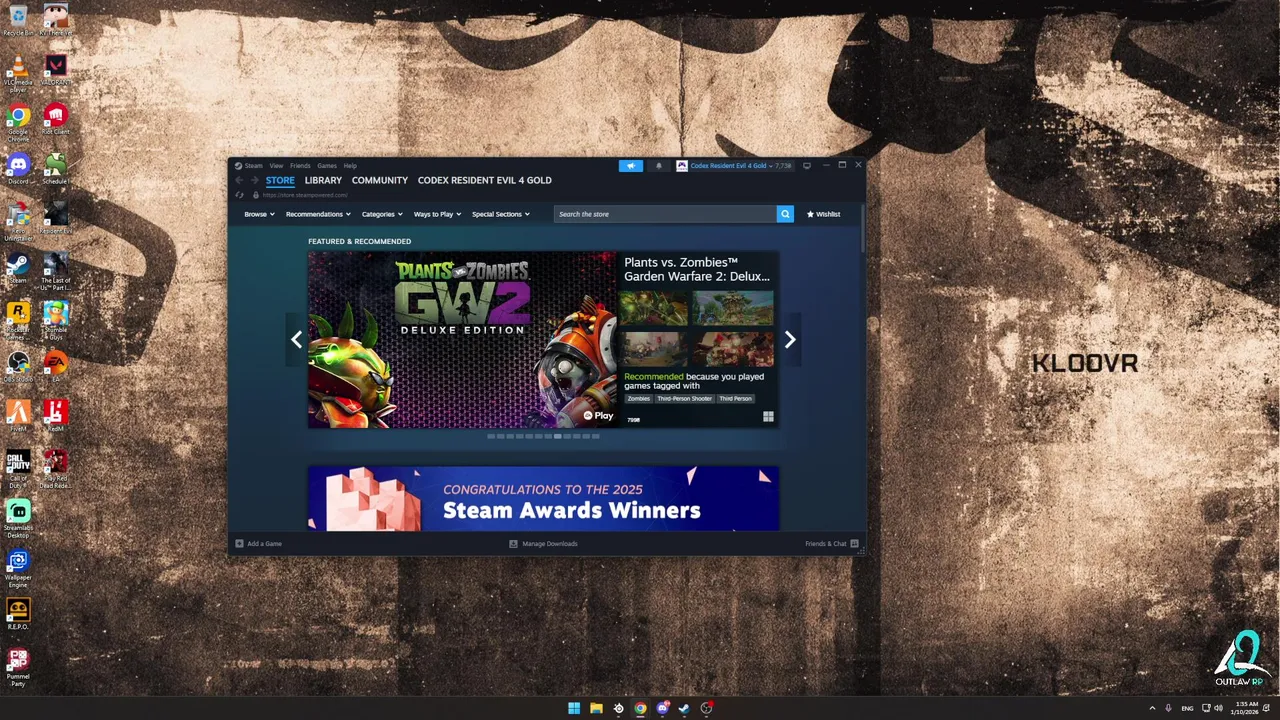The width and height of the screenshot is (1280, 720).
Task: Launch Pummel Party desktop shortcut
Action: 18,666
